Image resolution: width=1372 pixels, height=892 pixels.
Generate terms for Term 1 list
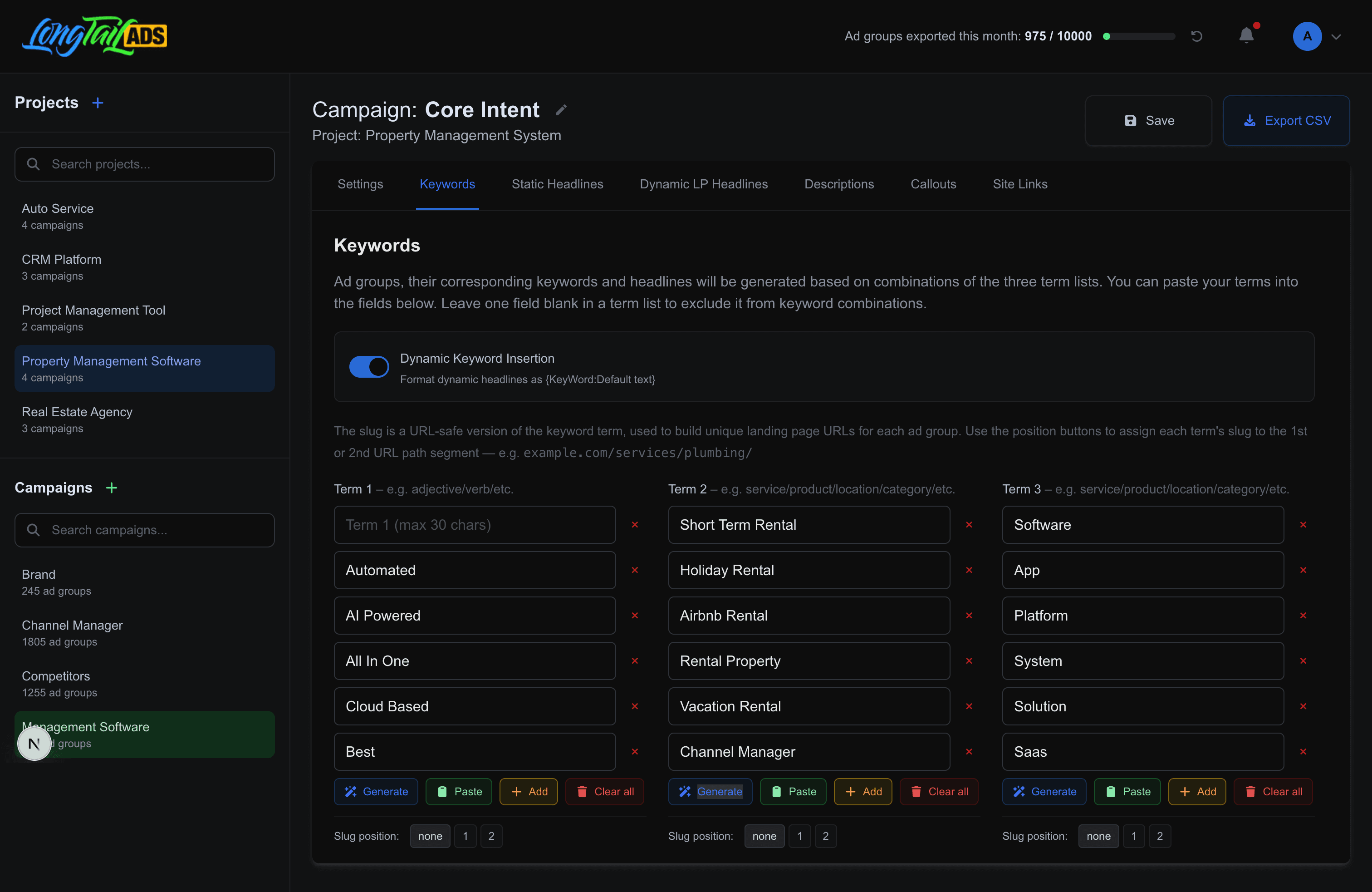click(376, 792)
